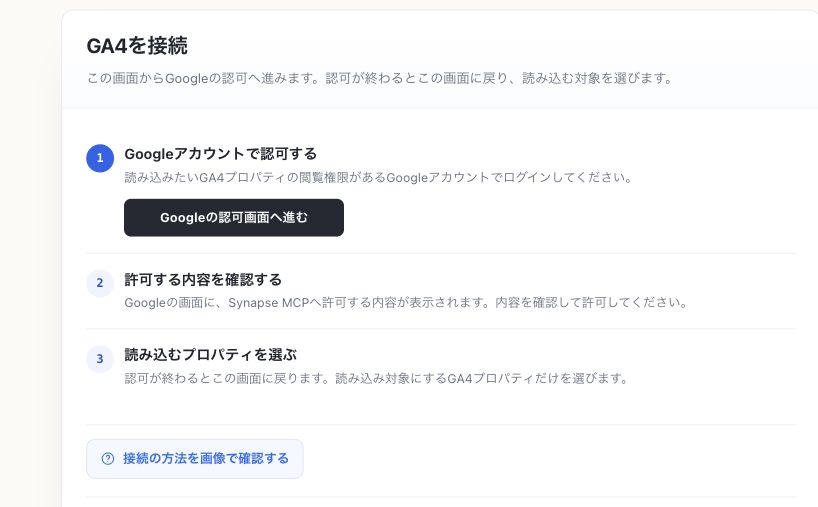Click divider line between steps 1 and 2
Image resolution: width=818 pixels, height=507 pixels.
441,254
